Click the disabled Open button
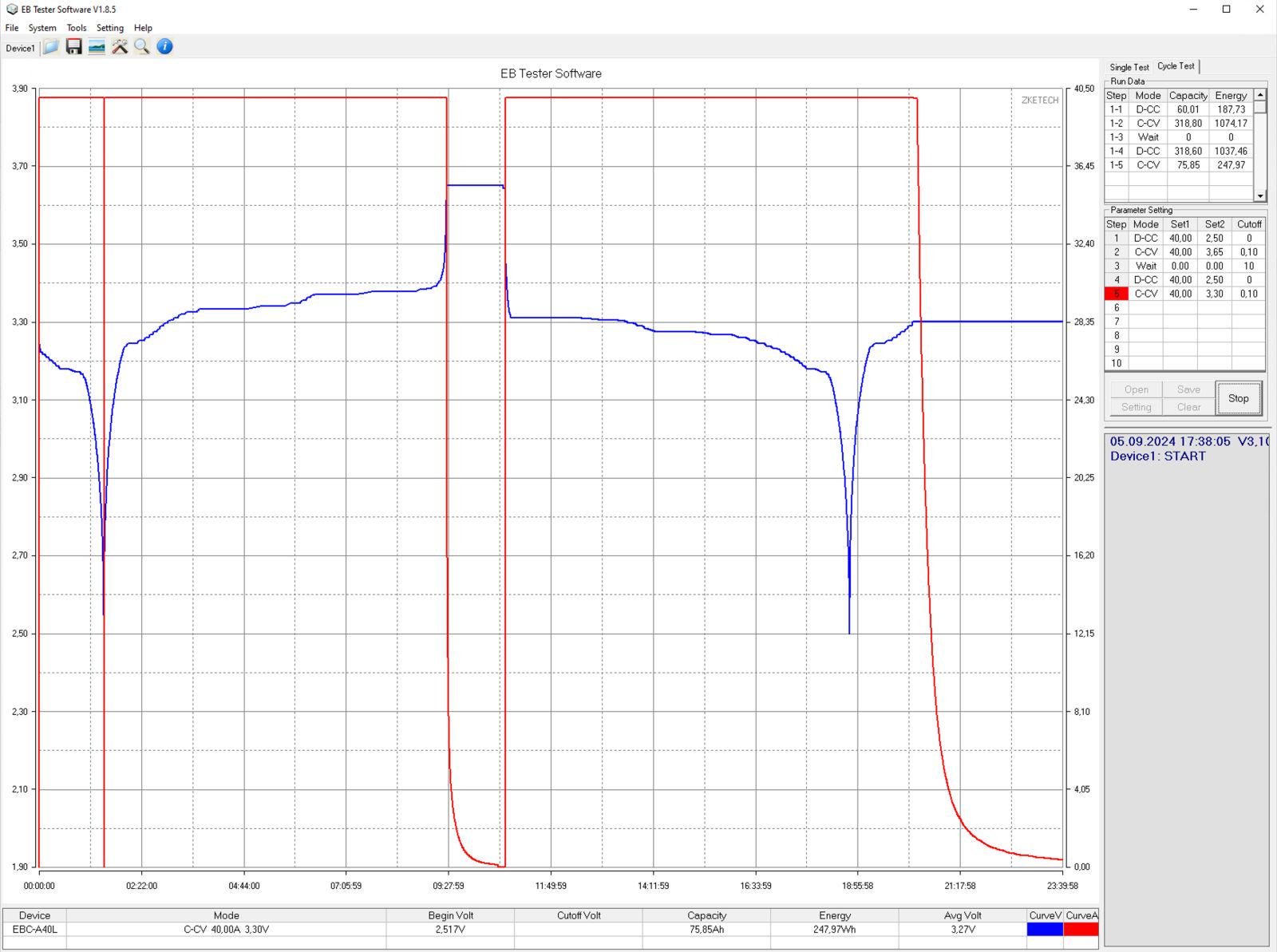Viewport: 1277px width, 952px height. [x=1137, y=389]
